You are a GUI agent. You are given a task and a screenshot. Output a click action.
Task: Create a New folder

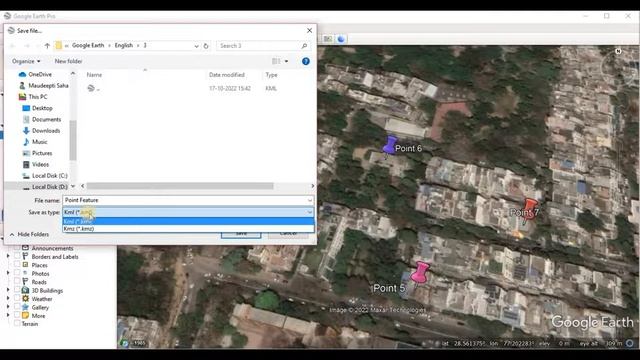click(68, 61)
